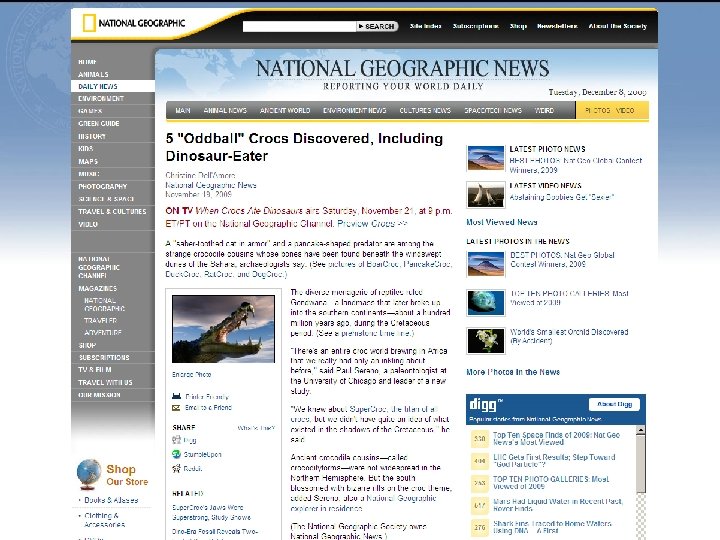Open Books & Atlases shop link
The width and height of the screenshot is (720, 540).
[111, 500]
